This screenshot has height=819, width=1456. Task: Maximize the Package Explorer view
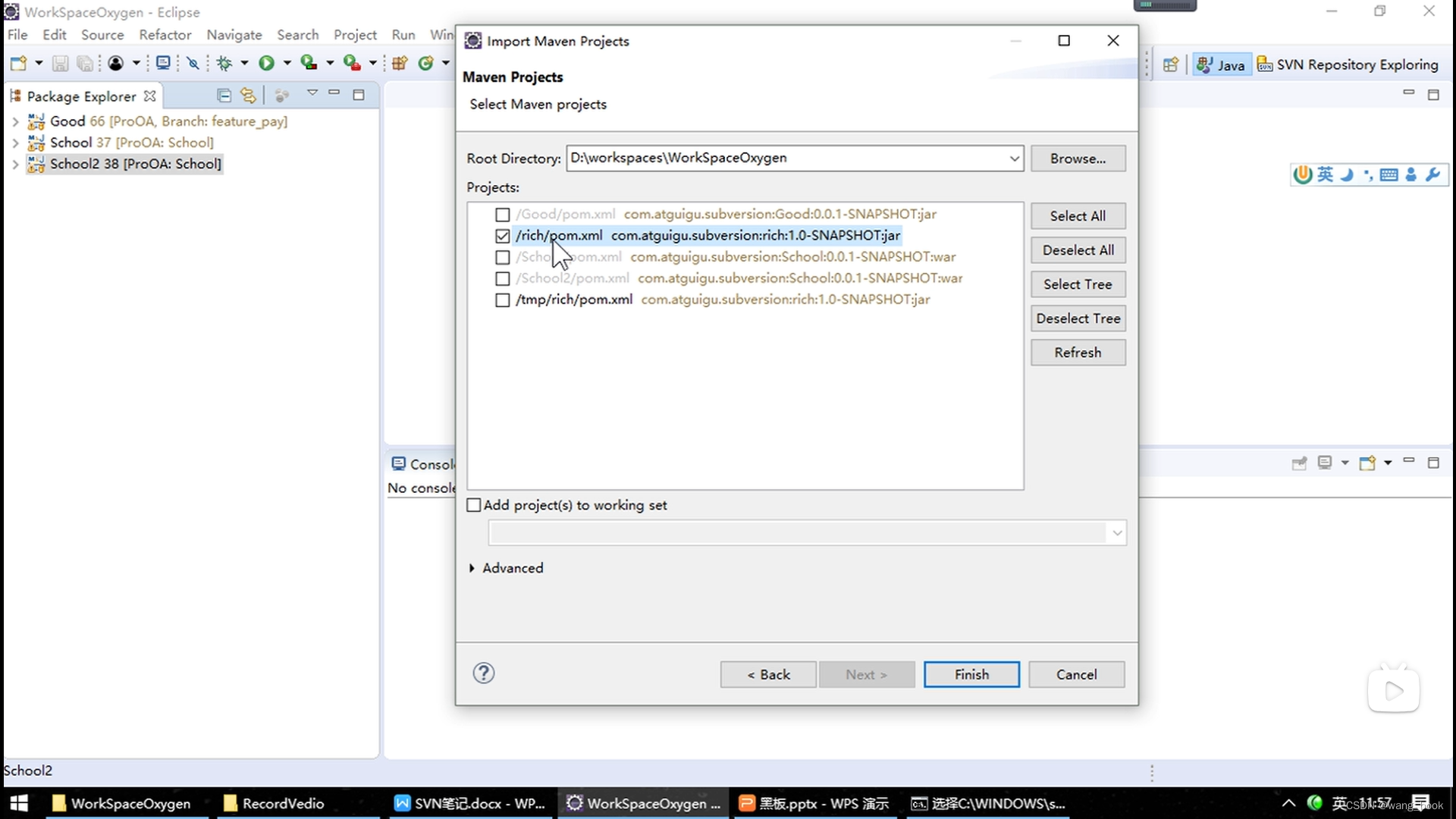[x=359, y=95]
